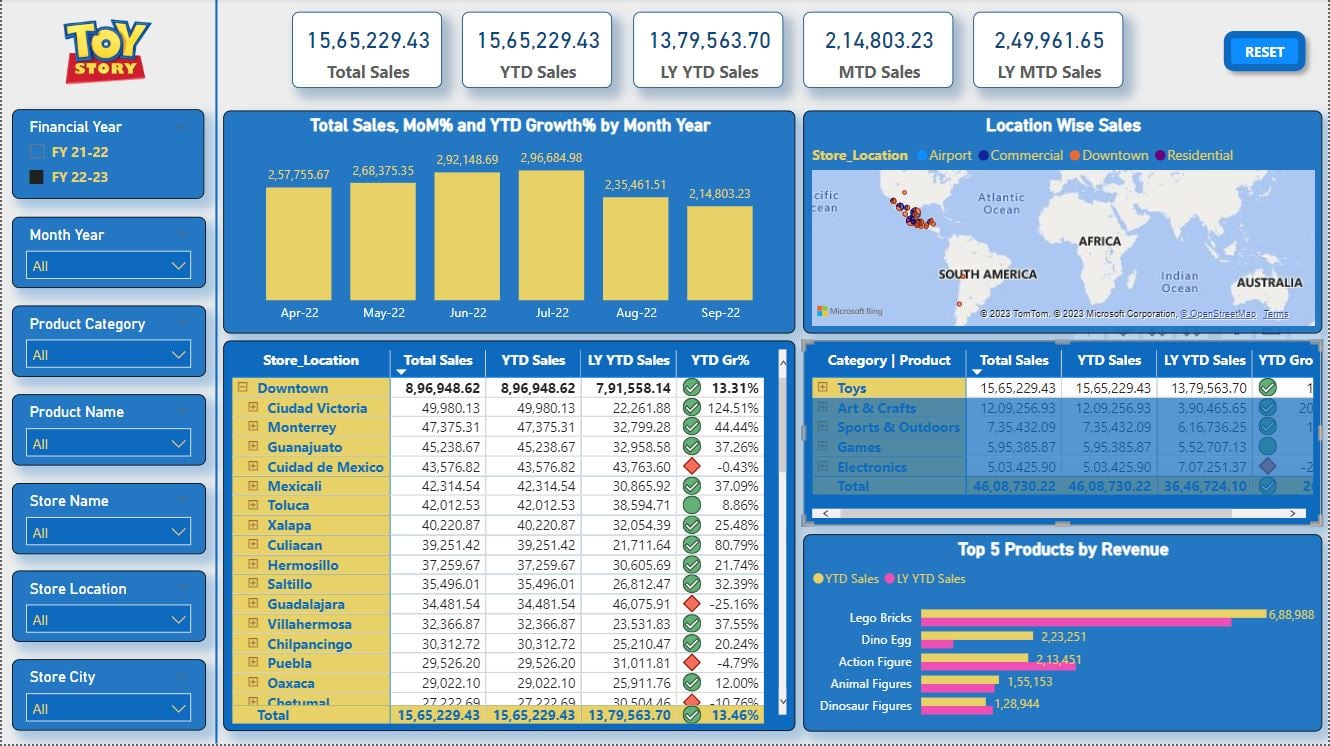Image resolution: width=1330 pixels, height=746 pixels.
Task: Open the Month Year dropdown
Action: [108, 266]
